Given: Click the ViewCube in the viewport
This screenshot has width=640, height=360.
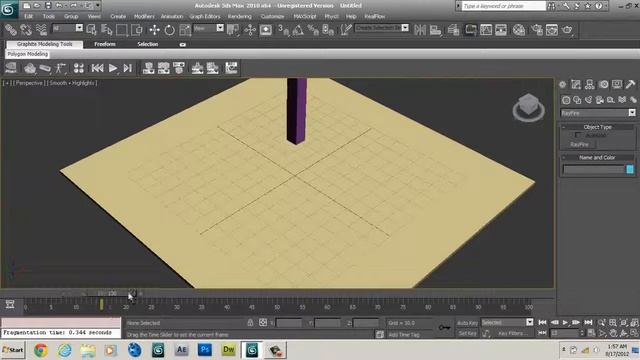Looking at the screenshot, I should click(x=529, y=107).
